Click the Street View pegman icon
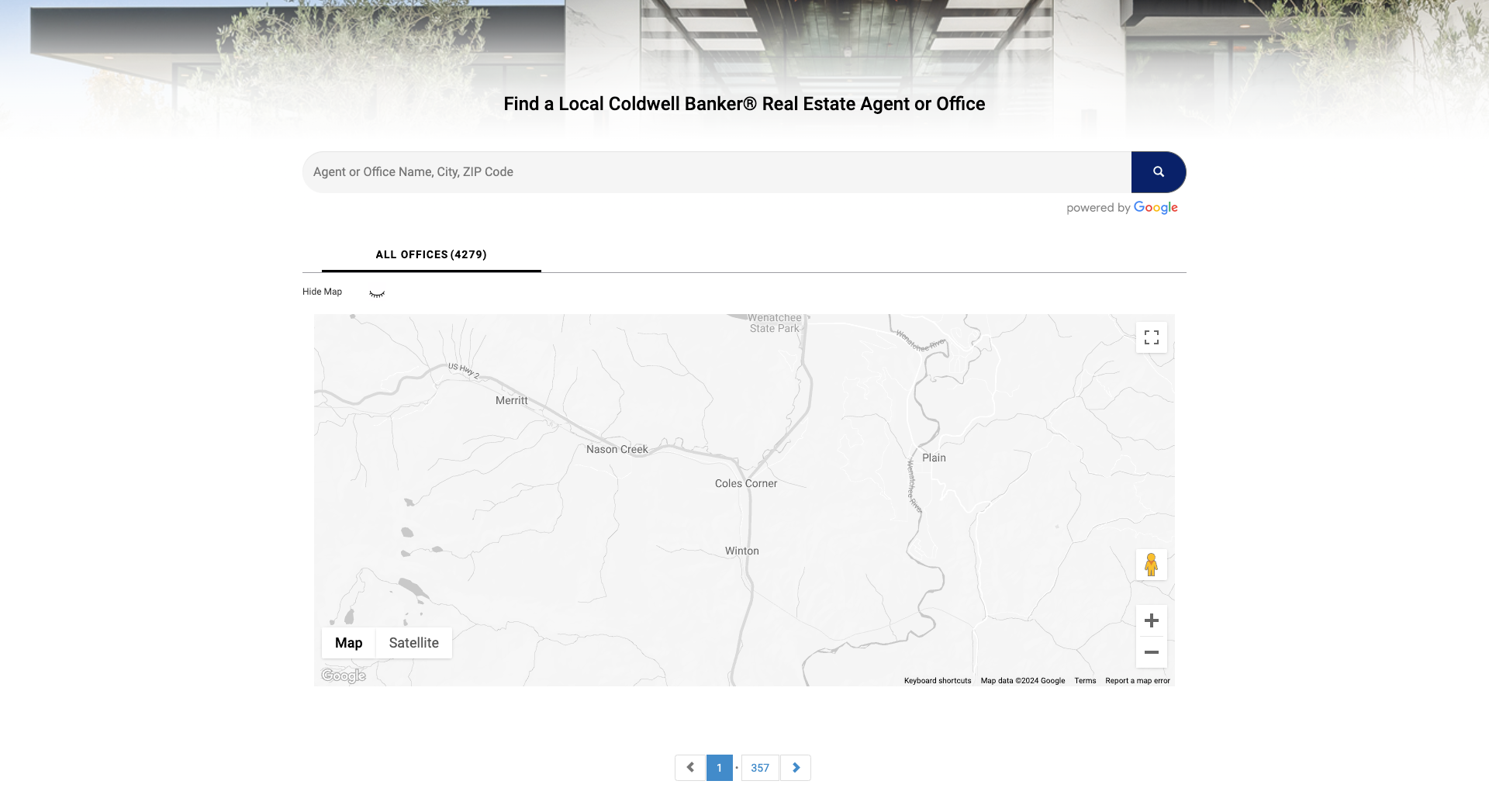Image resolution: width=1489 pixels, height=812 pixels. point(1152,565)
